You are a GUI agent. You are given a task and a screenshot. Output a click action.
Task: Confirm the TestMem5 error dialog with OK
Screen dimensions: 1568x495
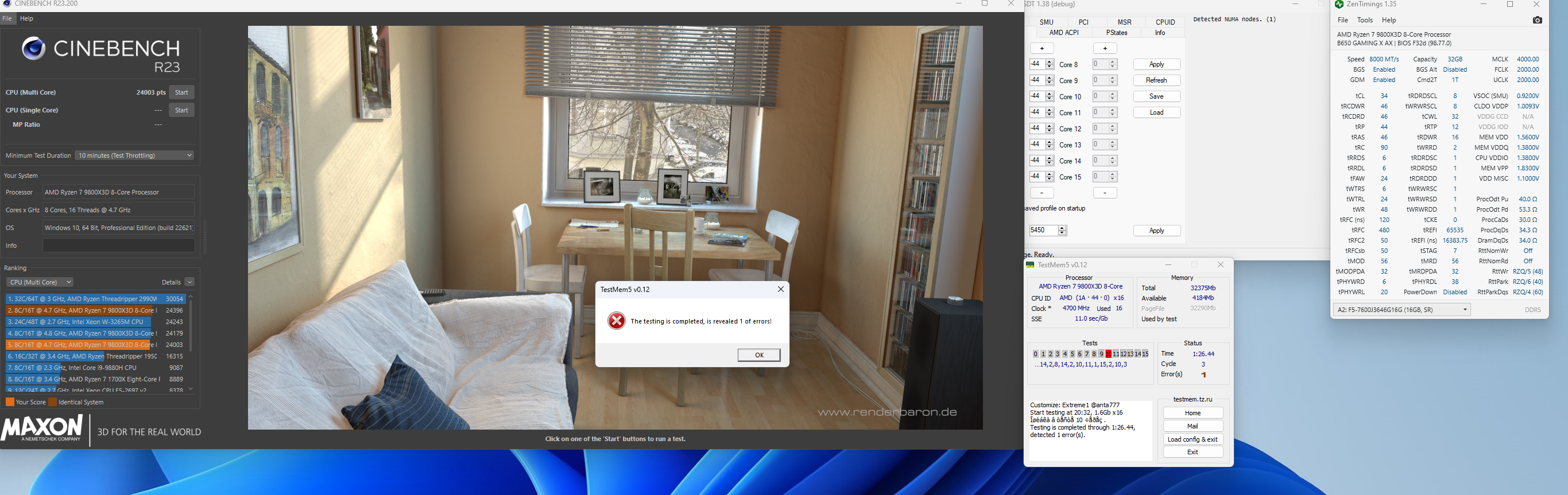(759, 355)
